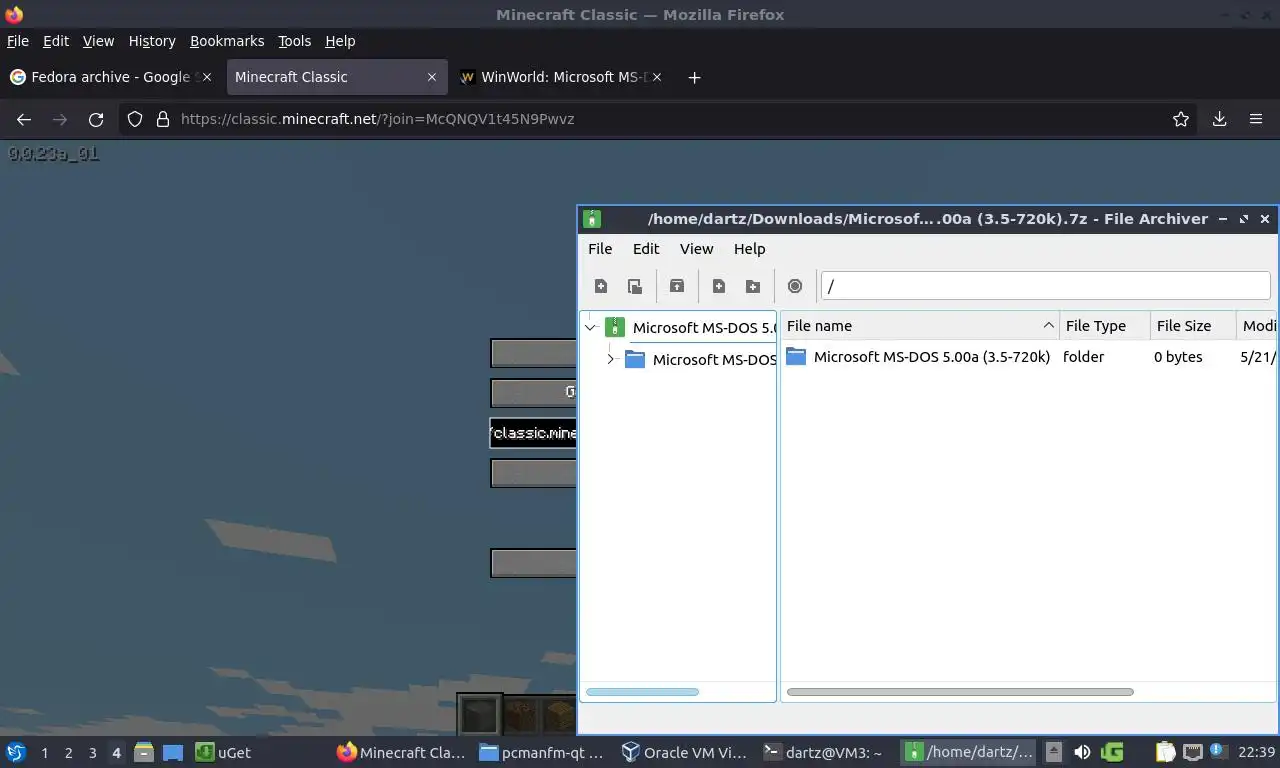The width and height of the screenshot is (1280, 768).
Task: Sort by File name column header
Action: pos(920,326)
